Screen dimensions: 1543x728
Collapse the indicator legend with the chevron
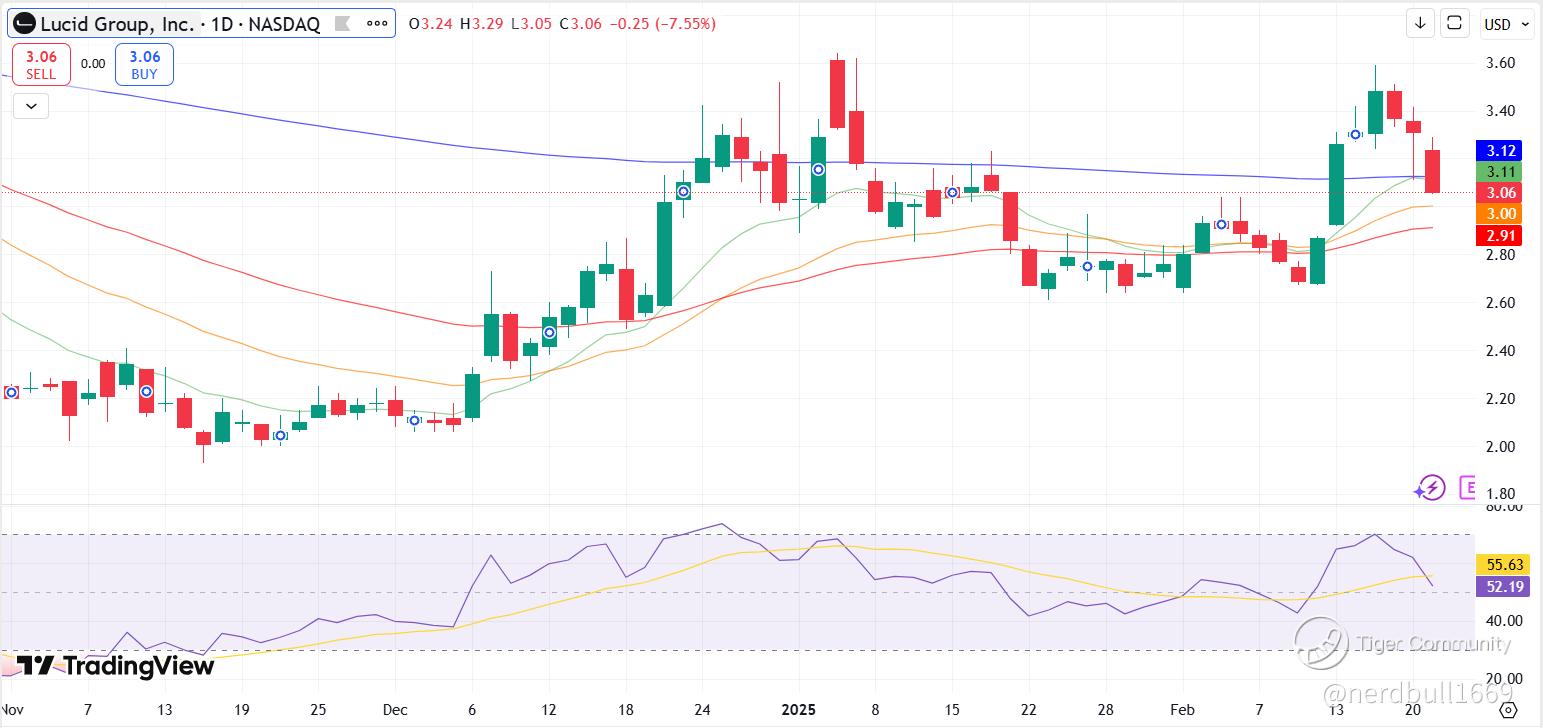[x=31, y=105]
